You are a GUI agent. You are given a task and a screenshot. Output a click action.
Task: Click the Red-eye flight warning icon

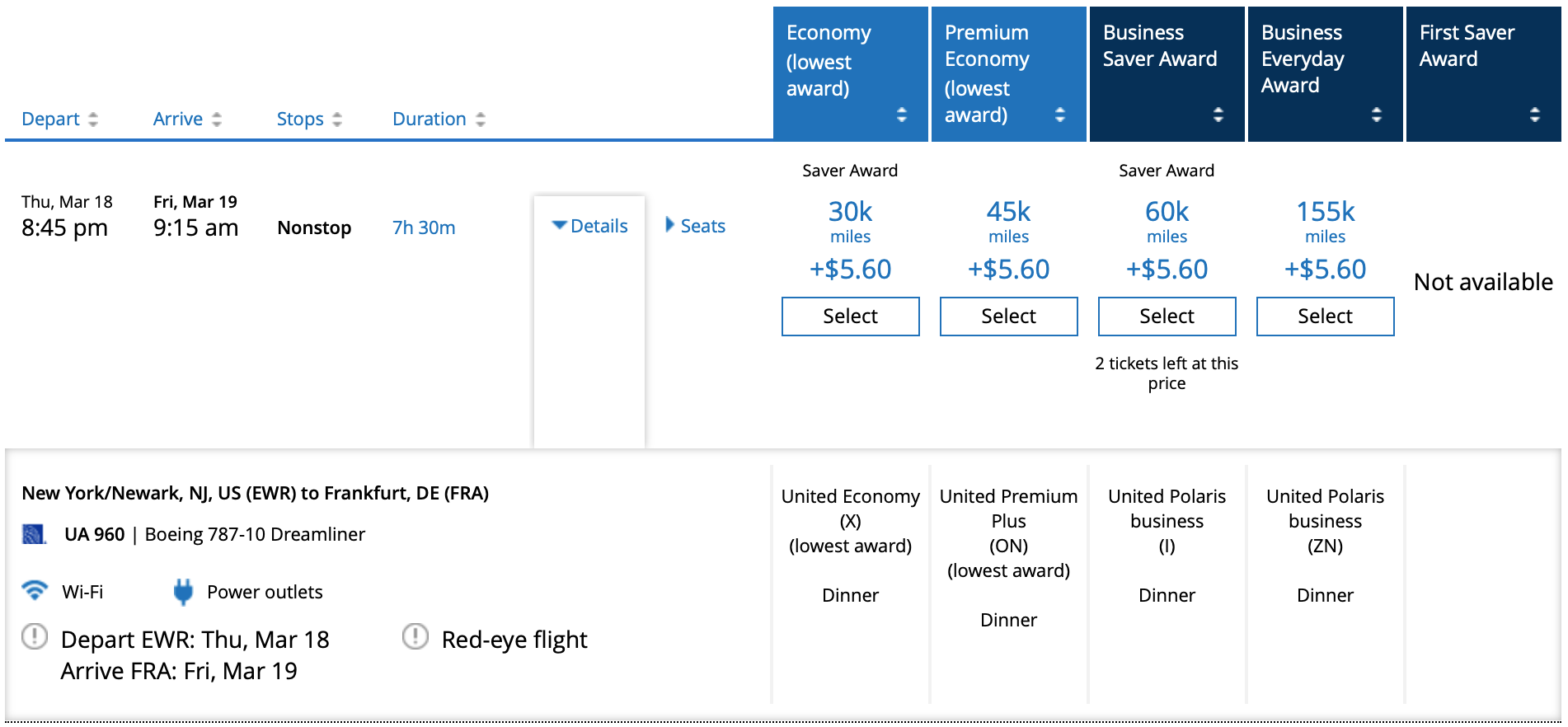pyautogui.click(x=415, y=637)
